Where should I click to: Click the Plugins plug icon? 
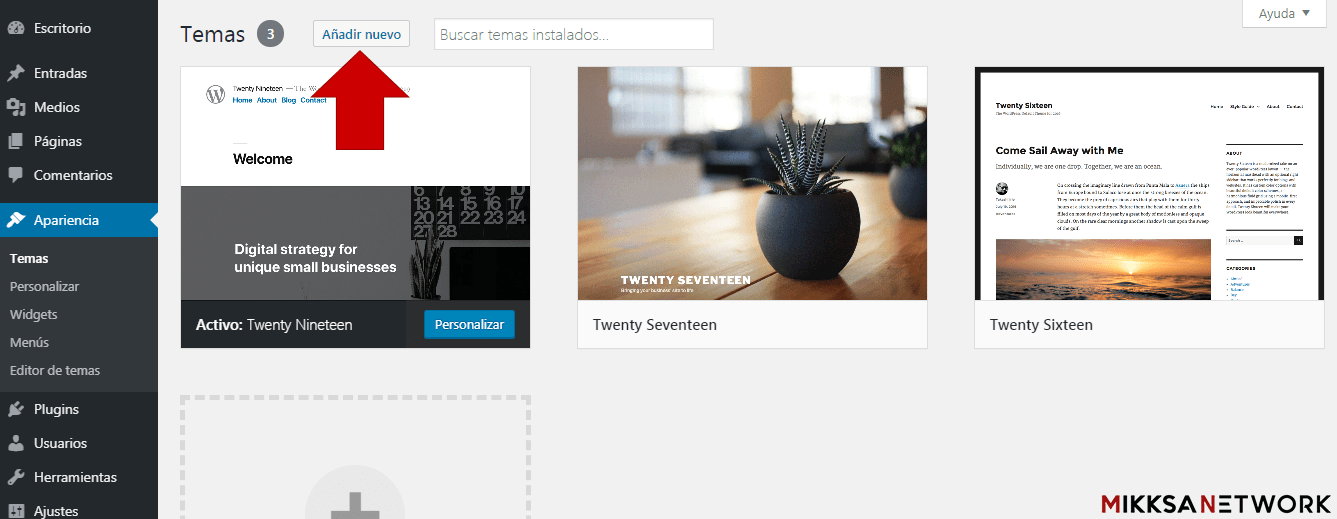16,409
